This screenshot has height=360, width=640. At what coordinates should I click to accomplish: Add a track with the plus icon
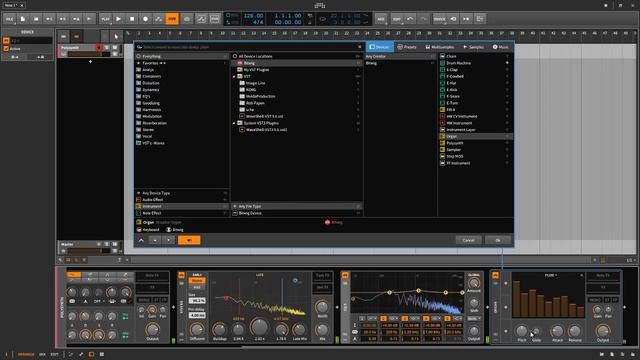(90, 62)
